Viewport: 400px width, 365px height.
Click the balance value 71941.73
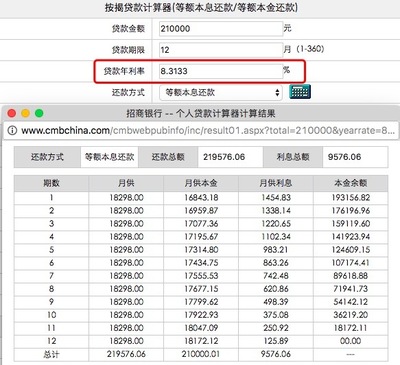[x=351, y=289]
